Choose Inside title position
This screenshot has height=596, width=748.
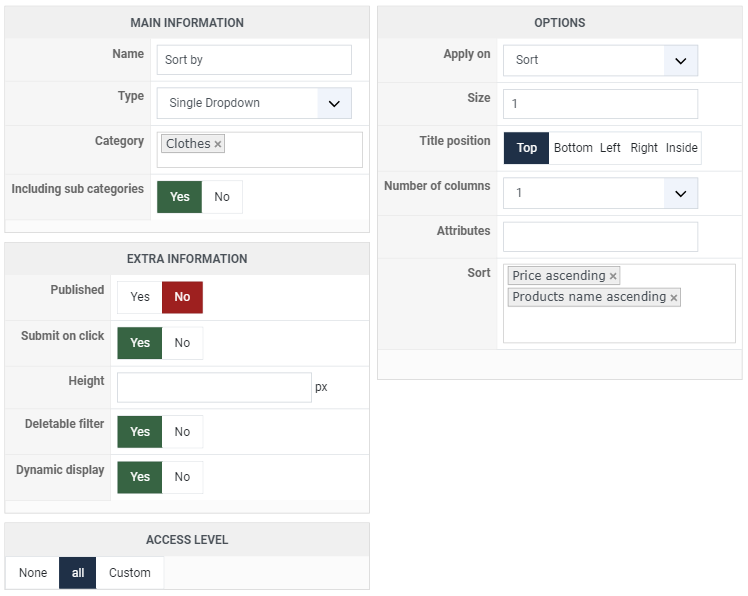pyautogui.click(x=682, y=148)
